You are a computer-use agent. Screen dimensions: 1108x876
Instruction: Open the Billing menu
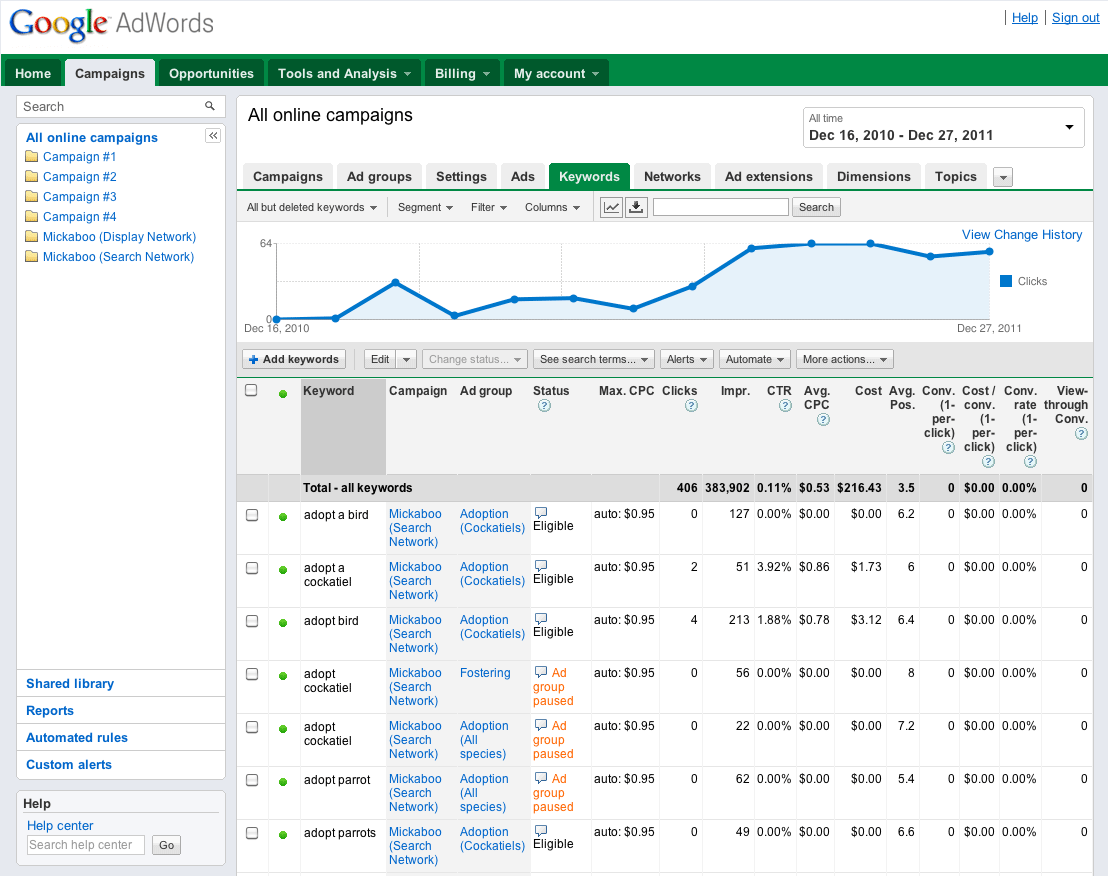[x=462, y=73]
